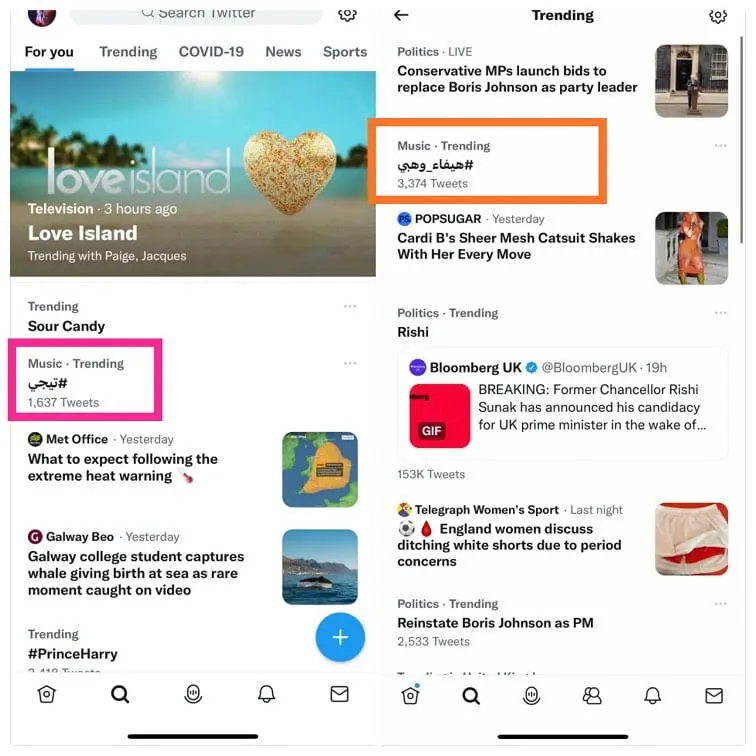
Task: Click the Search Twitter input field
Action: point(196,15)
